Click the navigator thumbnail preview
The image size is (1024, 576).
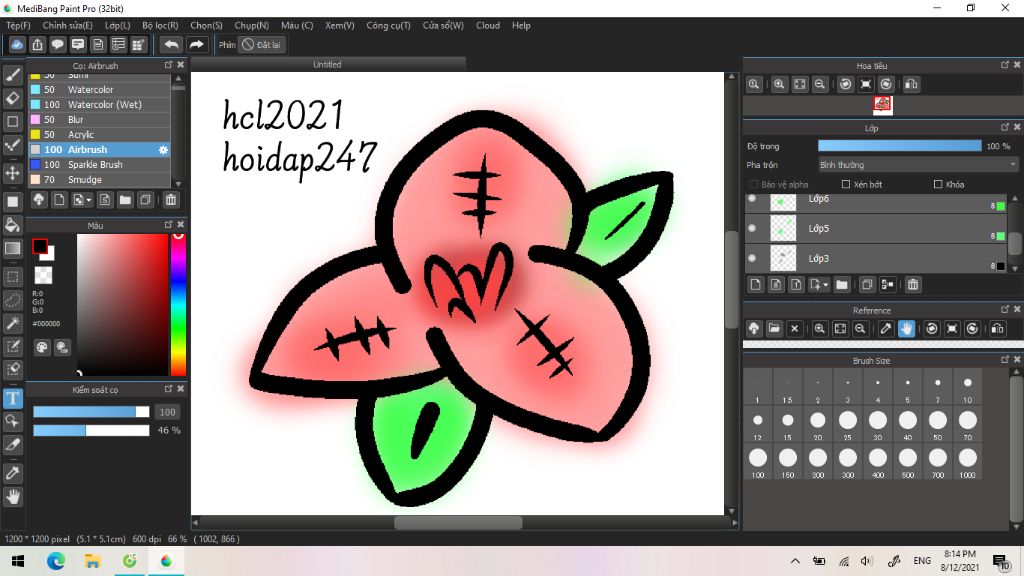click(882, 104)
